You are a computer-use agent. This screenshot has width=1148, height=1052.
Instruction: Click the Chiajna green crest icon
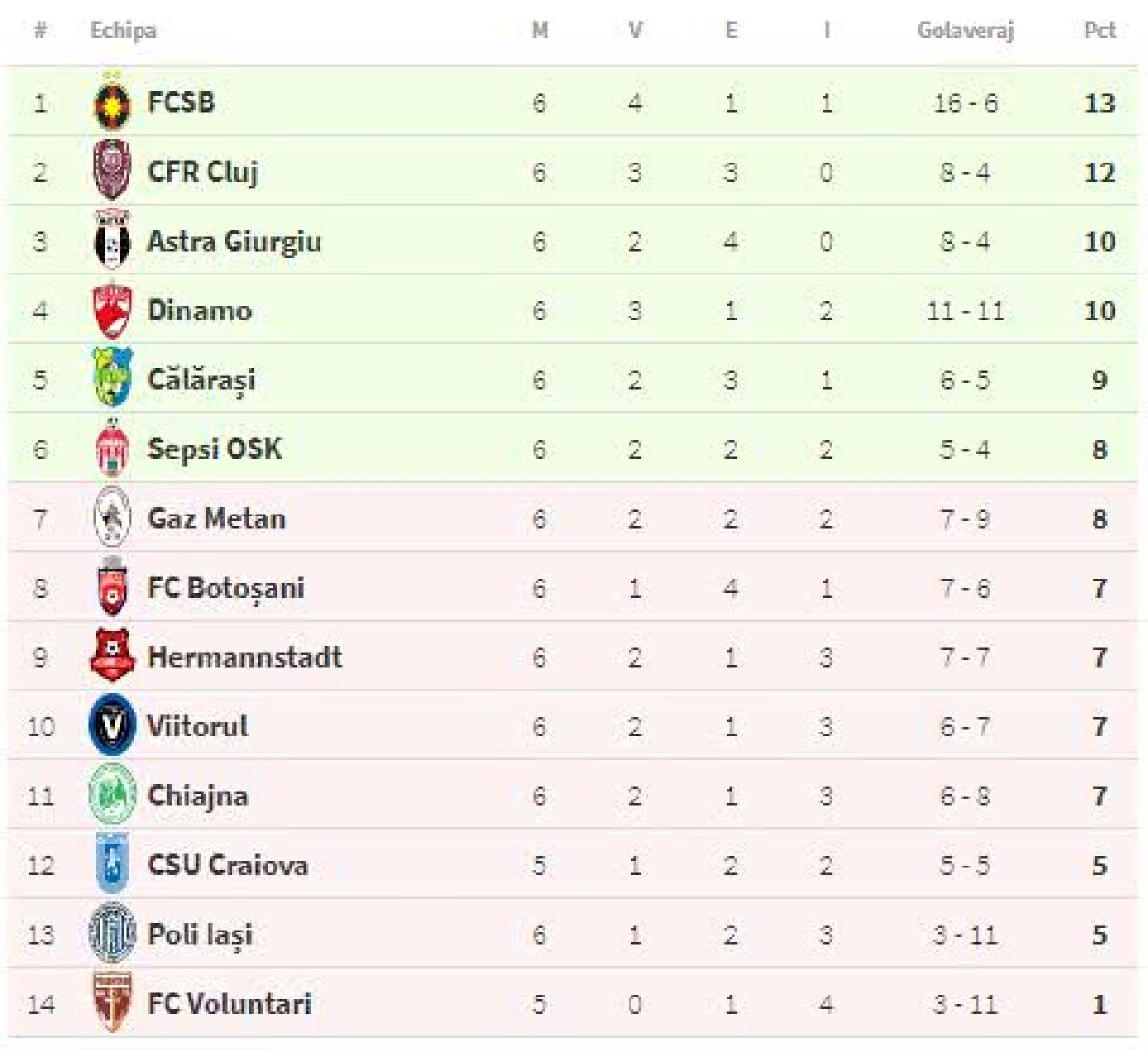pyautogui.click(x=112, y=795)
